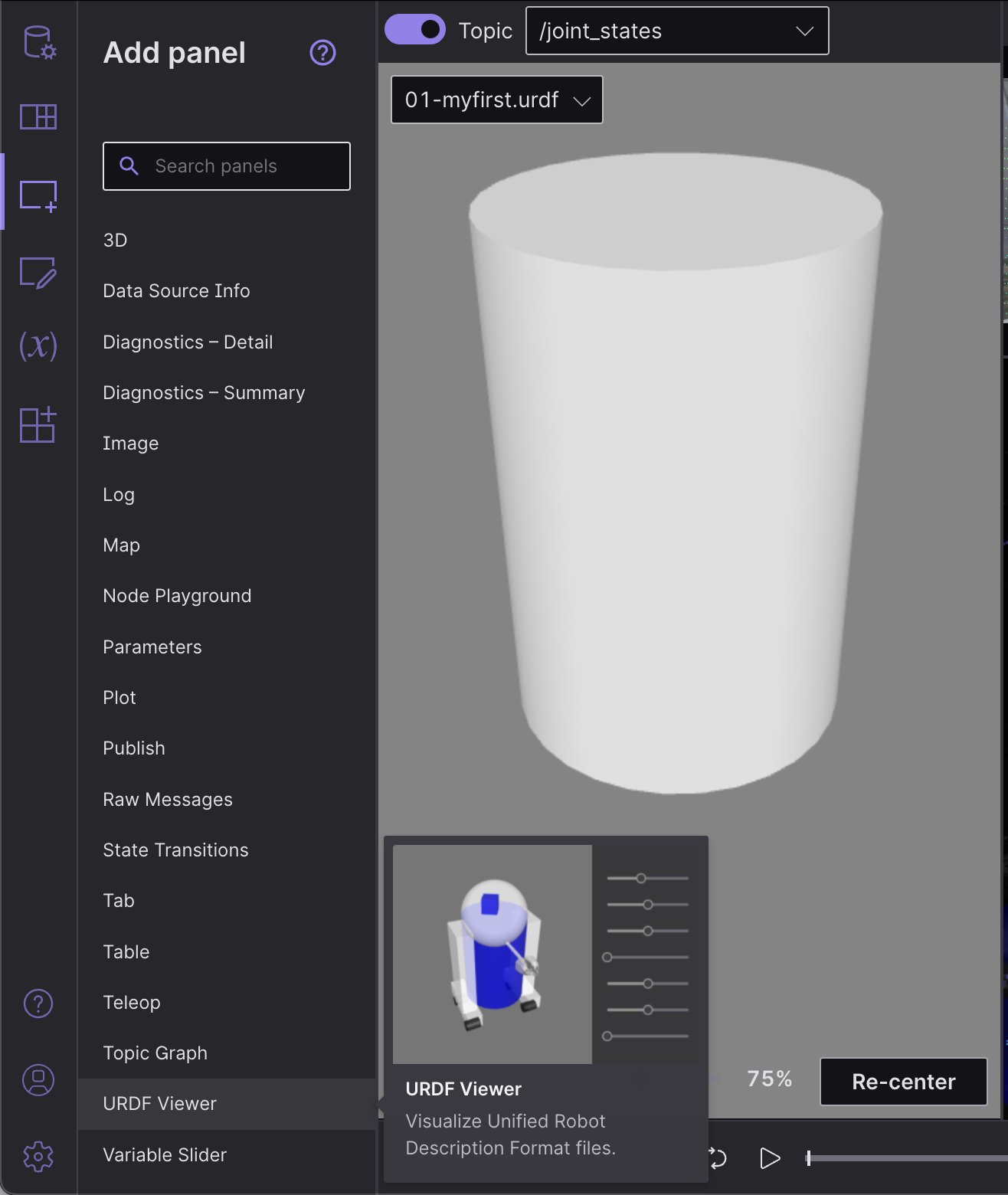Open the Extensions sidebar icon
Image resolution: width=1008 pixels, height=1195 pixels.
pos(38,424)
